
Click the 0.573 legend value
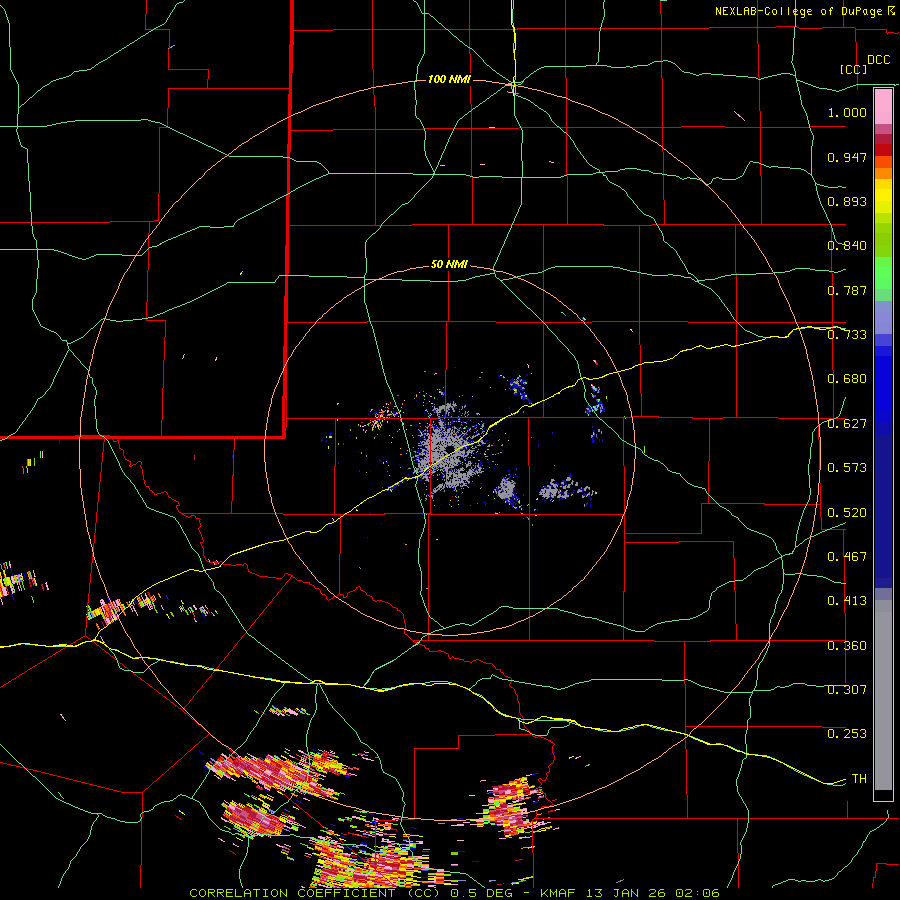[x=847, y=468]
